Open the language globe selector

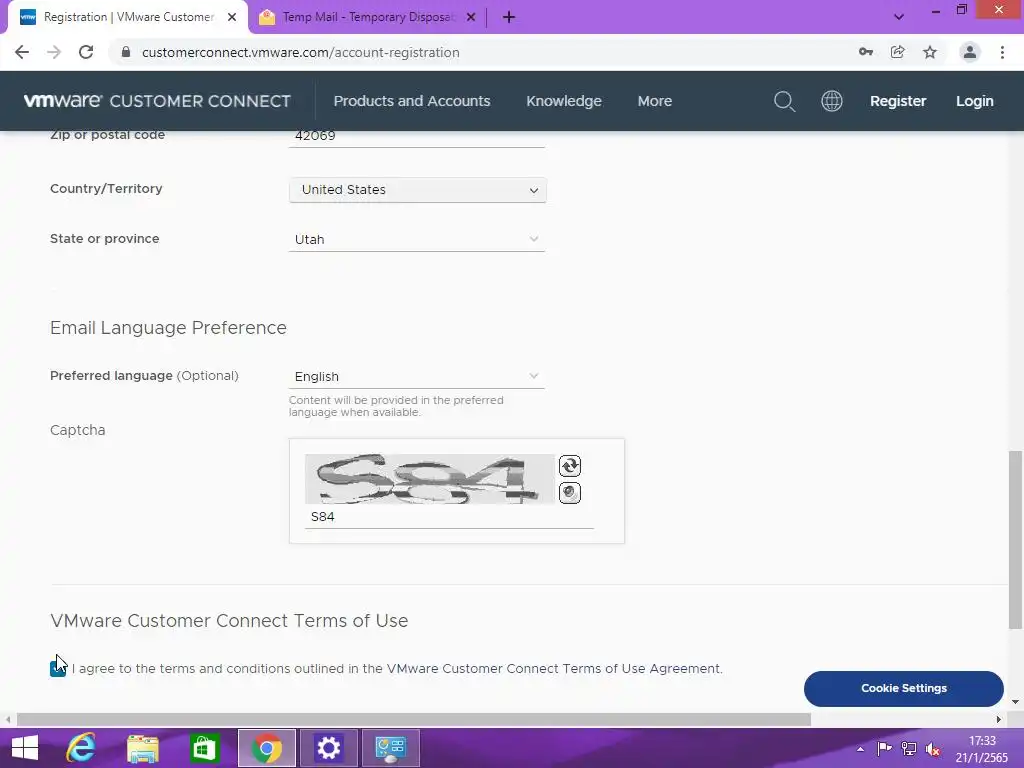[x=831, y=101]
